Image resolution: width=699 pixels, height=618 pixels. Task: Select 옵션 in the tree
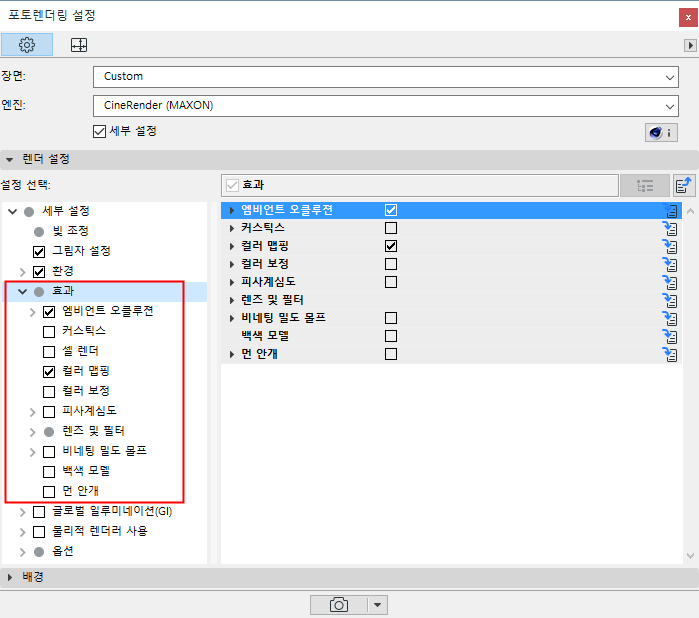(x=62, y=552)
